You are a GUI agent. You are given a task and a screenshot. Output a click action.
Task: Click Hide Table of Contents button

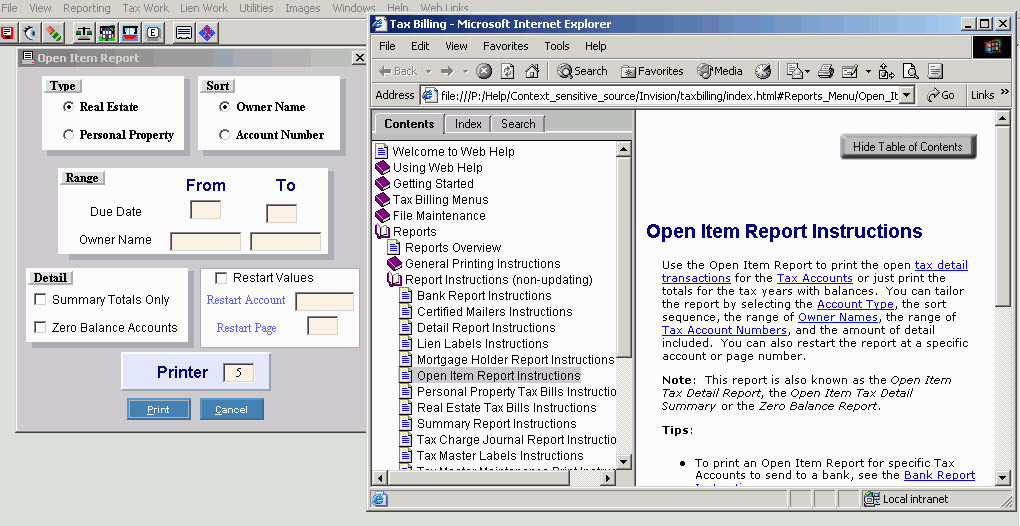pos(908,146)
